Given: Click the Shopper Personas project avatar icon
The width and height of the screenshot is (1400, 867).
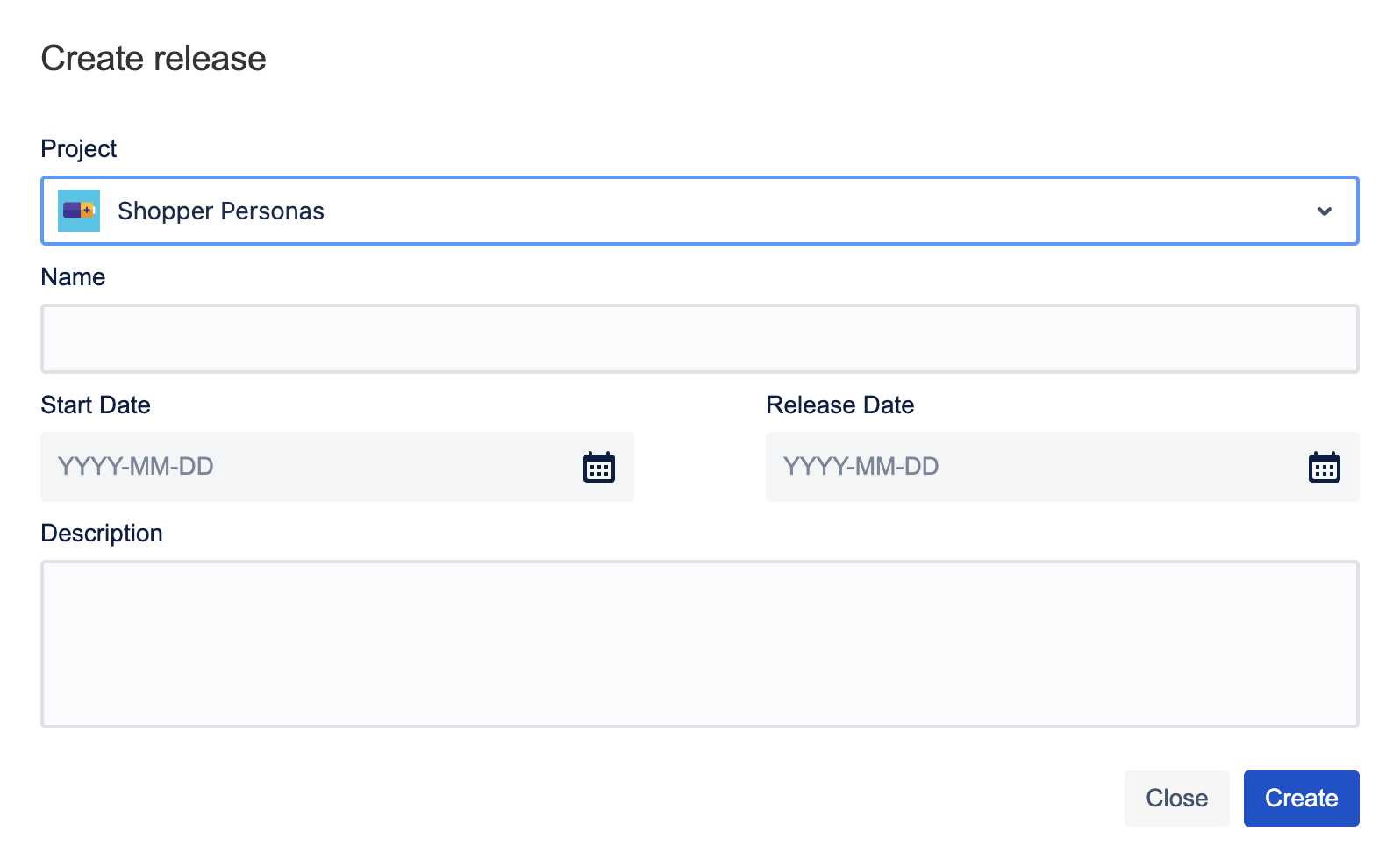Looking at the screenshot, I should coord(79,211).
